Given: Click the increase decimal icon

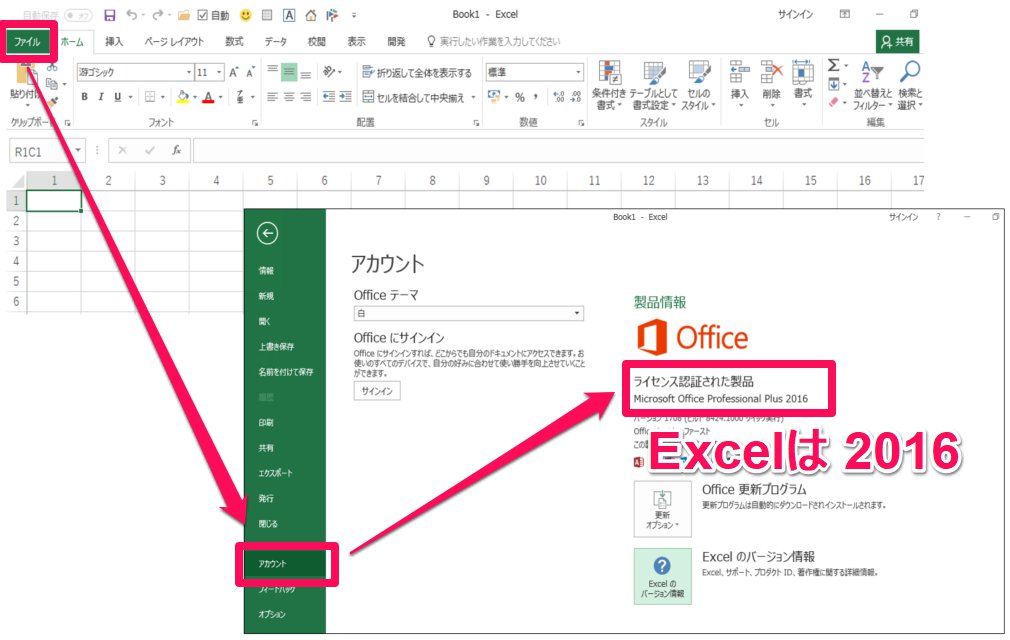Looking at the screenshot, I should click(558, 97).
